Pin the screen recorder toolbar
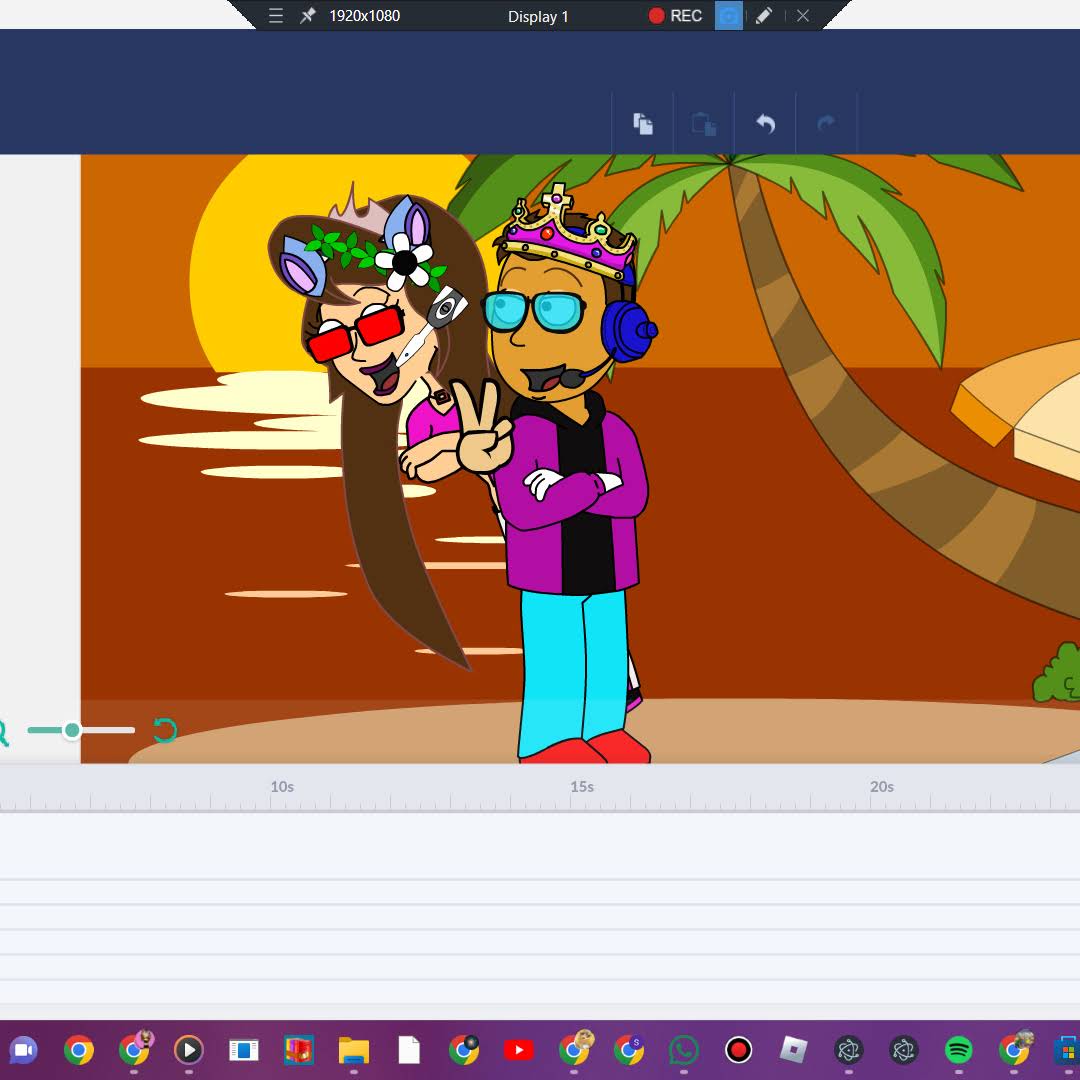 [x=307, y=16]
